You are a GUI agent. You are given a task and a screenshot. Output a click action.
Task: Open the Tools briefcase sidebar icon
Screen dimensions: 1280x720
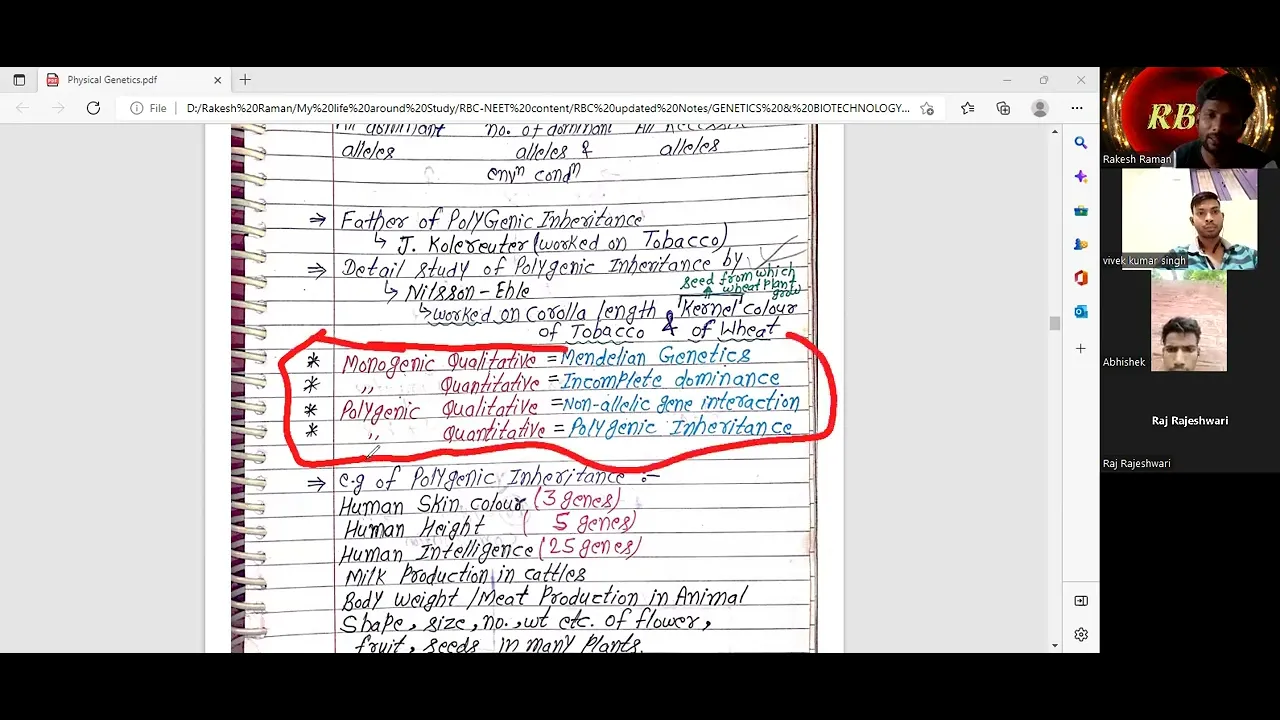tap(1081, 211)
